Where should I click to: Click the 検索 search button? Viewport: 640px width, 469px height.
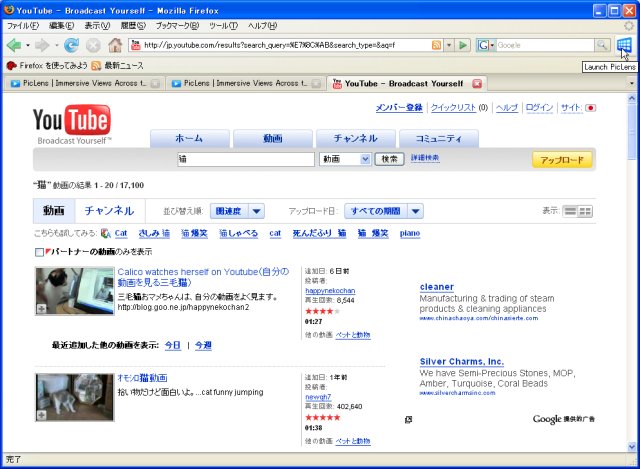click(x=389, y=159)
